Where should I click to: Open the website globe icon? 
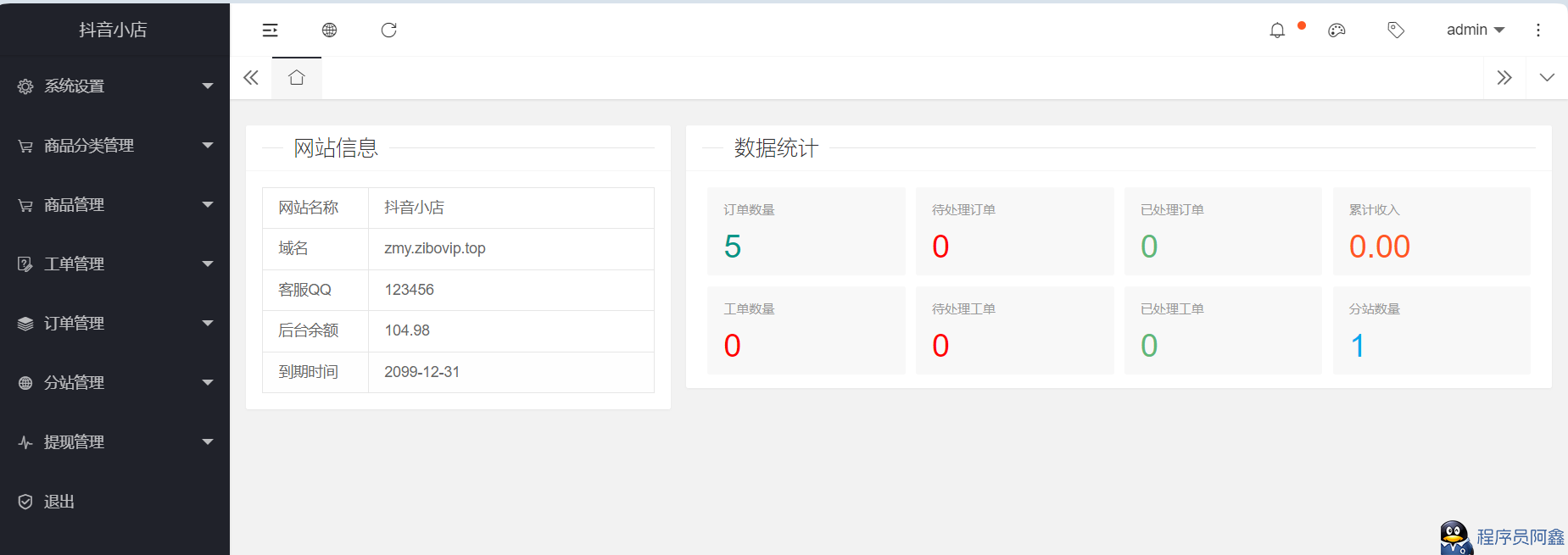point(330,31)
